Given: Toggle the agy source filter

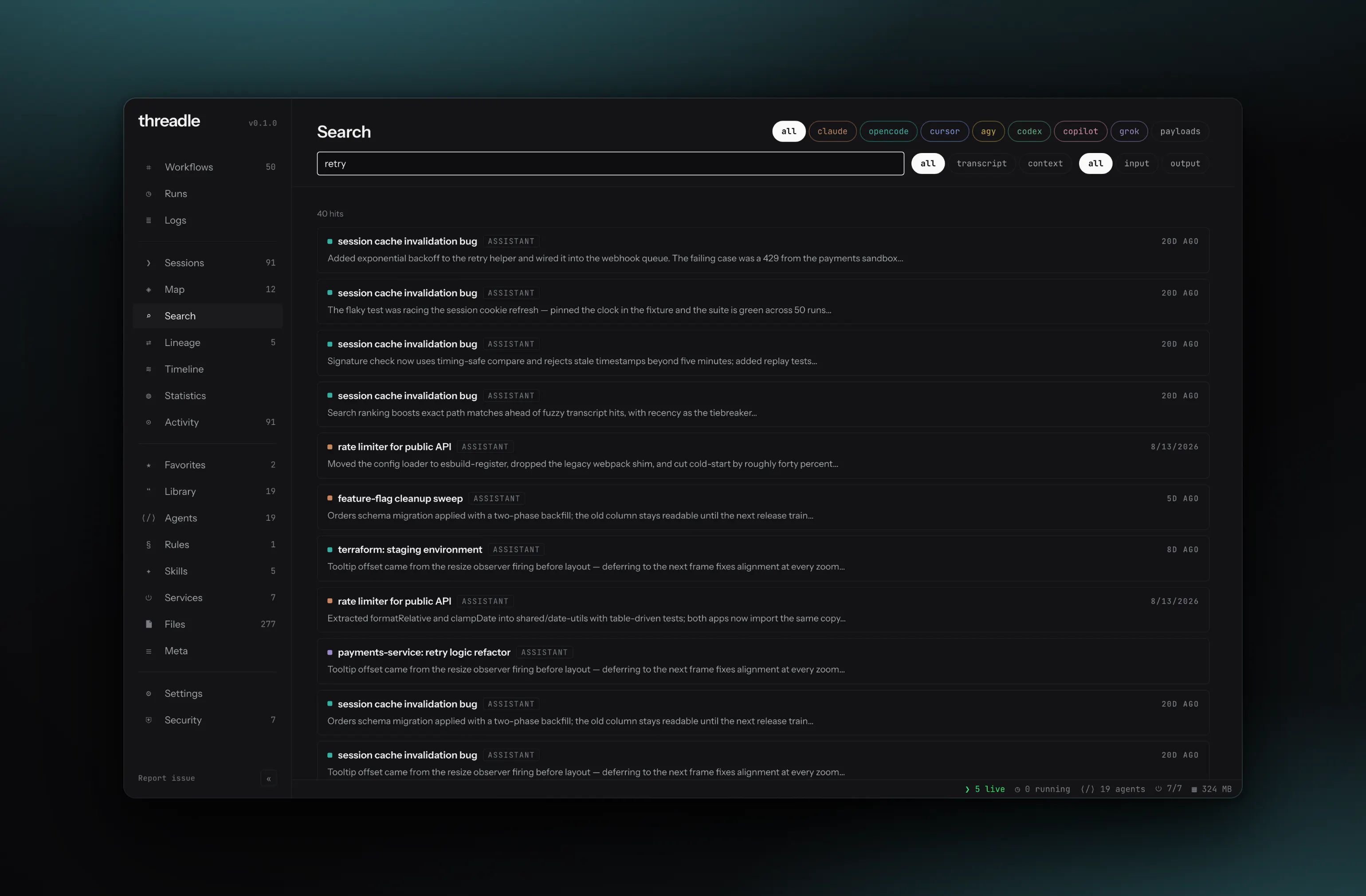Looking at the screenshot, I should [x=988, y=131].
